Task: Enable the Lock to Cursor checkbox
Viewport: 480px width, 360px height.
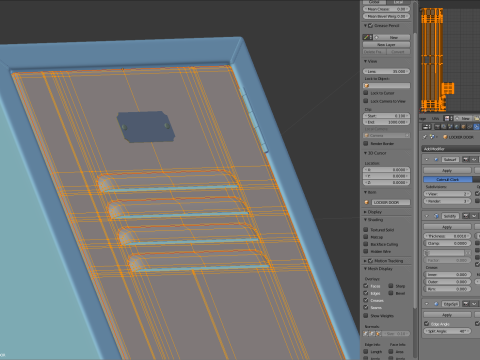Action: [x=366, y=93]
